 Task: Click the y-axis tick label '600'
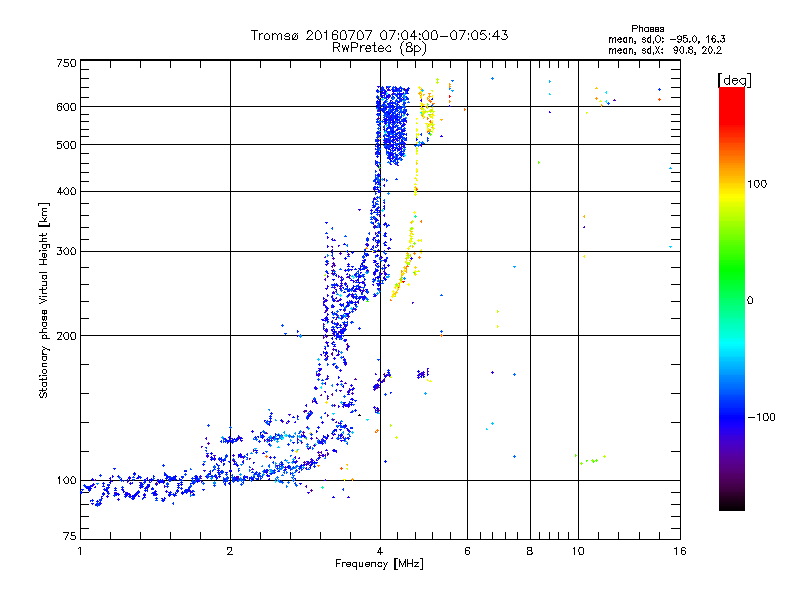(x=66, y=107)
